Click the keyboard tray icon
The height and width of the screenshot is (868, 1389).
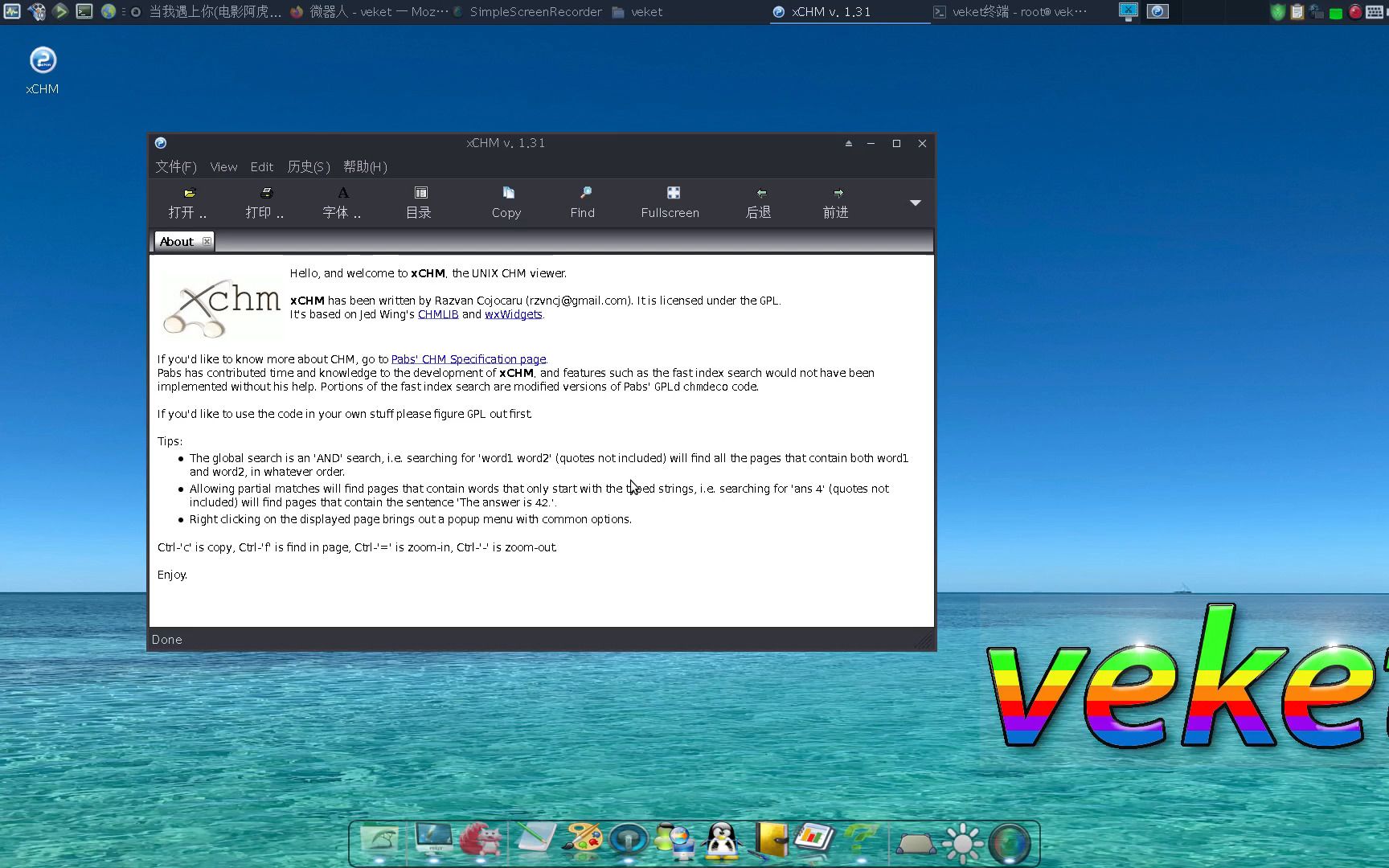tap(1375, 12)
